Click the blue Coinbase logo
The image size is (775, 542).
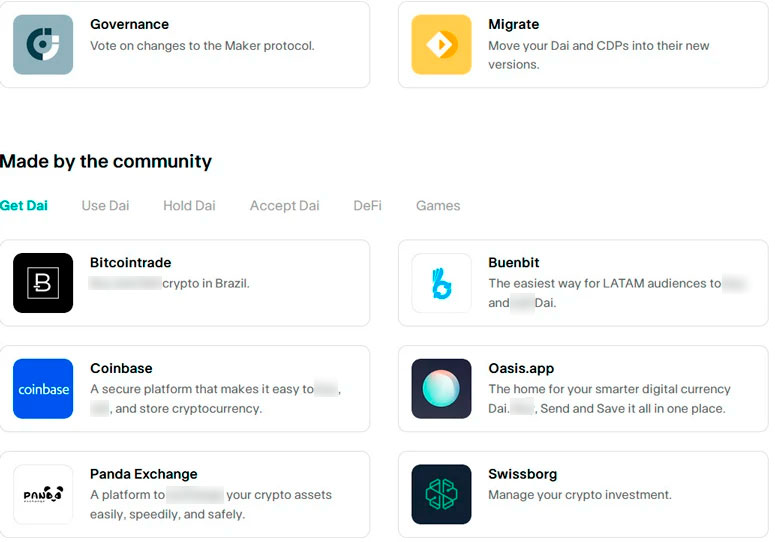(43, 389)
